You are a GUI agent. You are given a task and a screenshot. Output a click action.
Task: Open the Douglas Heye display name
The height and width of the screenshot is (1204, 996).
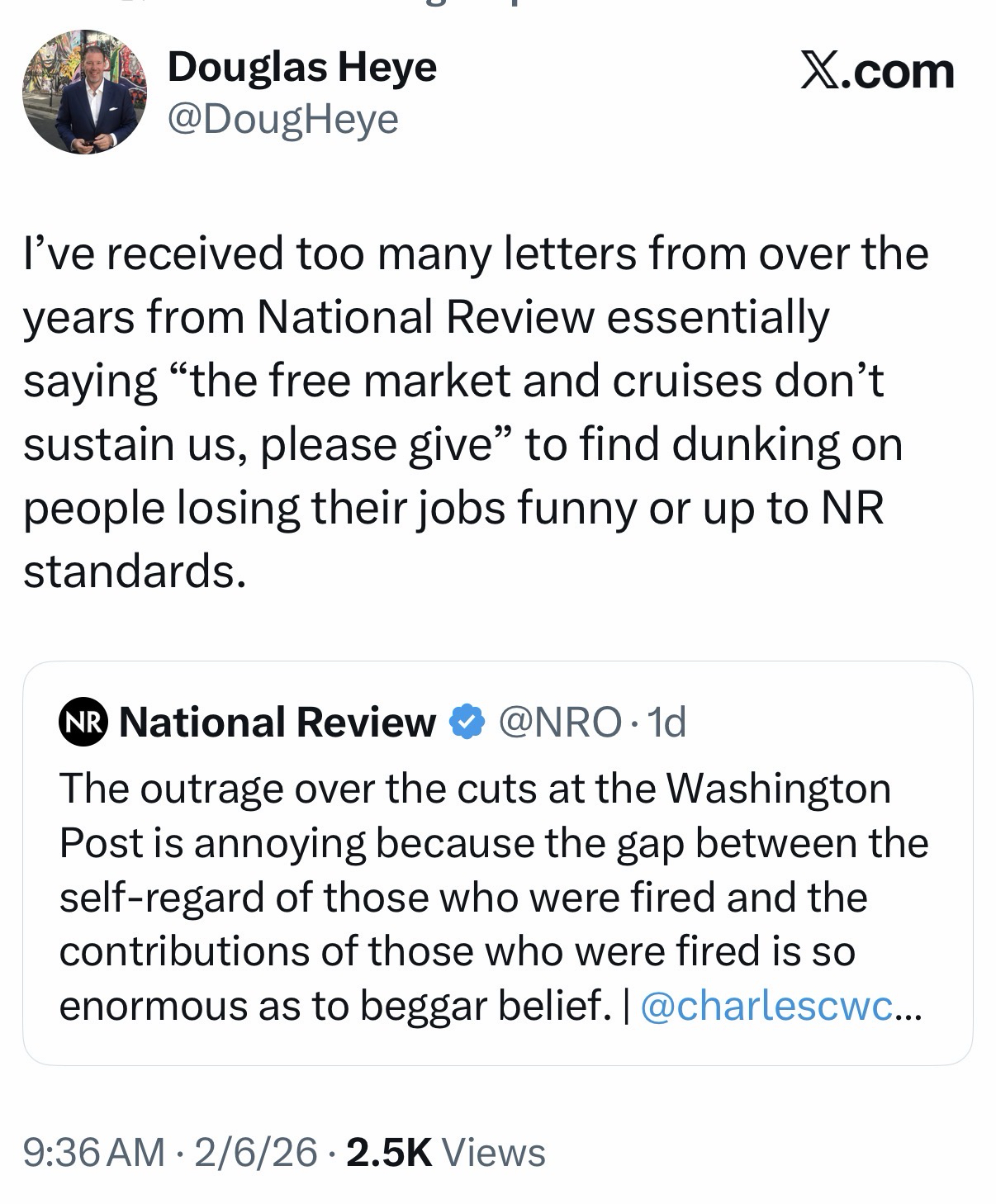coord(301,66)
